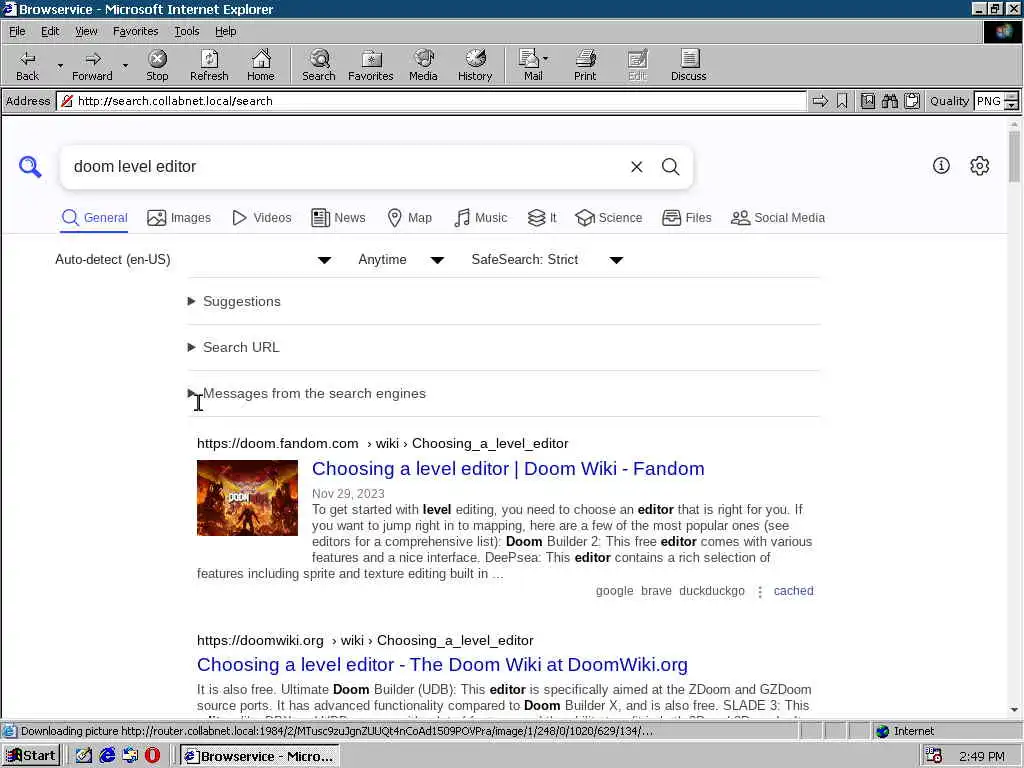Image resolution: width=1024 pixels, height=768 pixels.
Task: Open the cached version link
Action: tap(793, 591)
